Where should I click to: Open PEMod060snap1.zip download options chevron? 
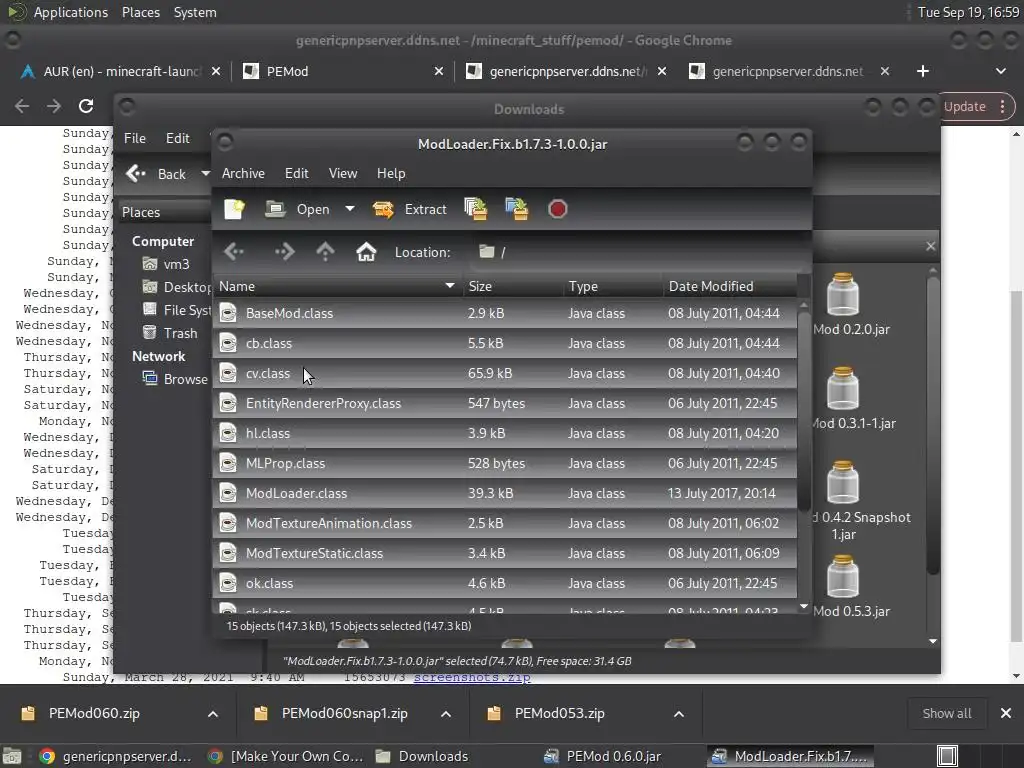[x=445, y=714]
